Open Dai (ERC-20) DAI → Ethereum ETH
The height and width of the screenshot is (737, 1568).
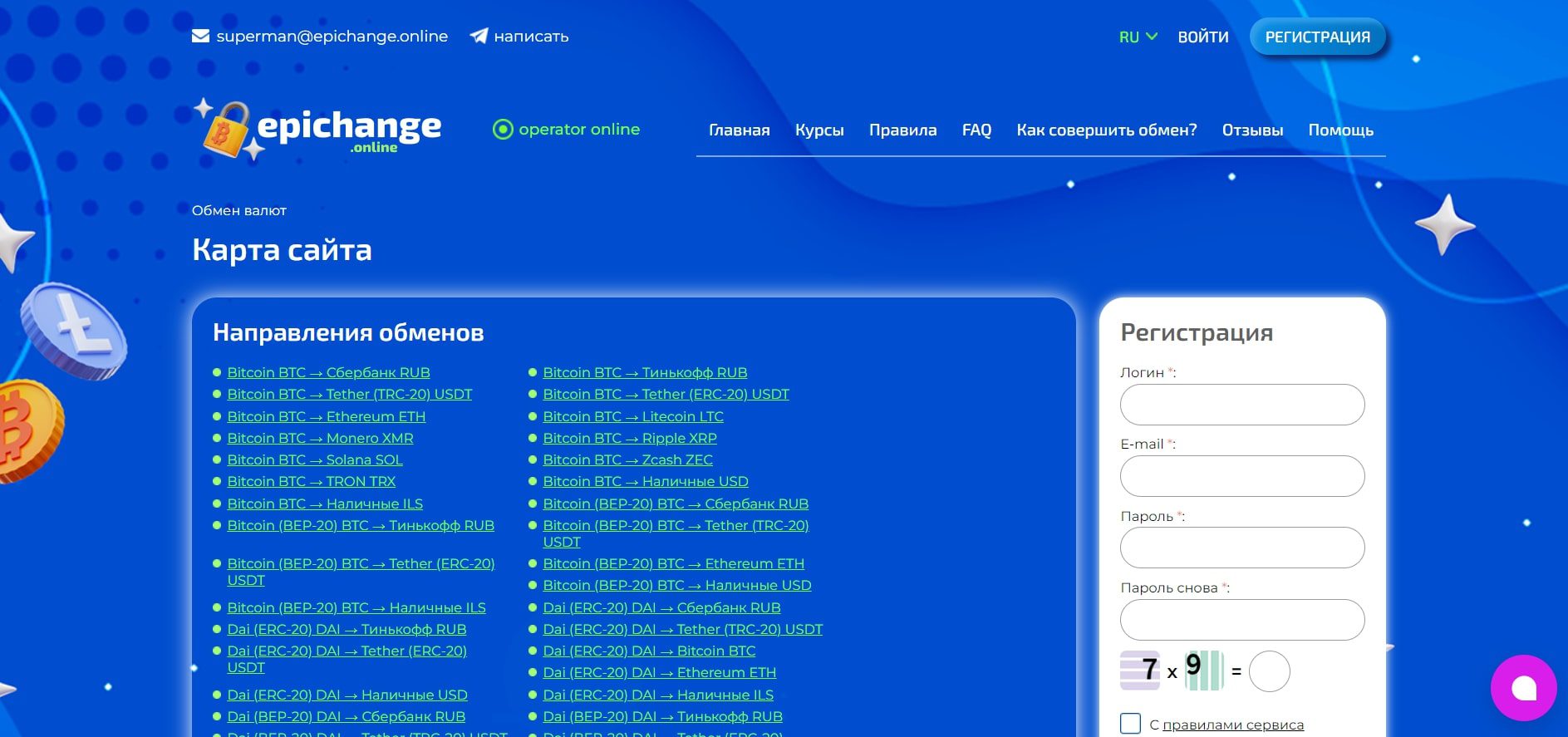[659, 672]
